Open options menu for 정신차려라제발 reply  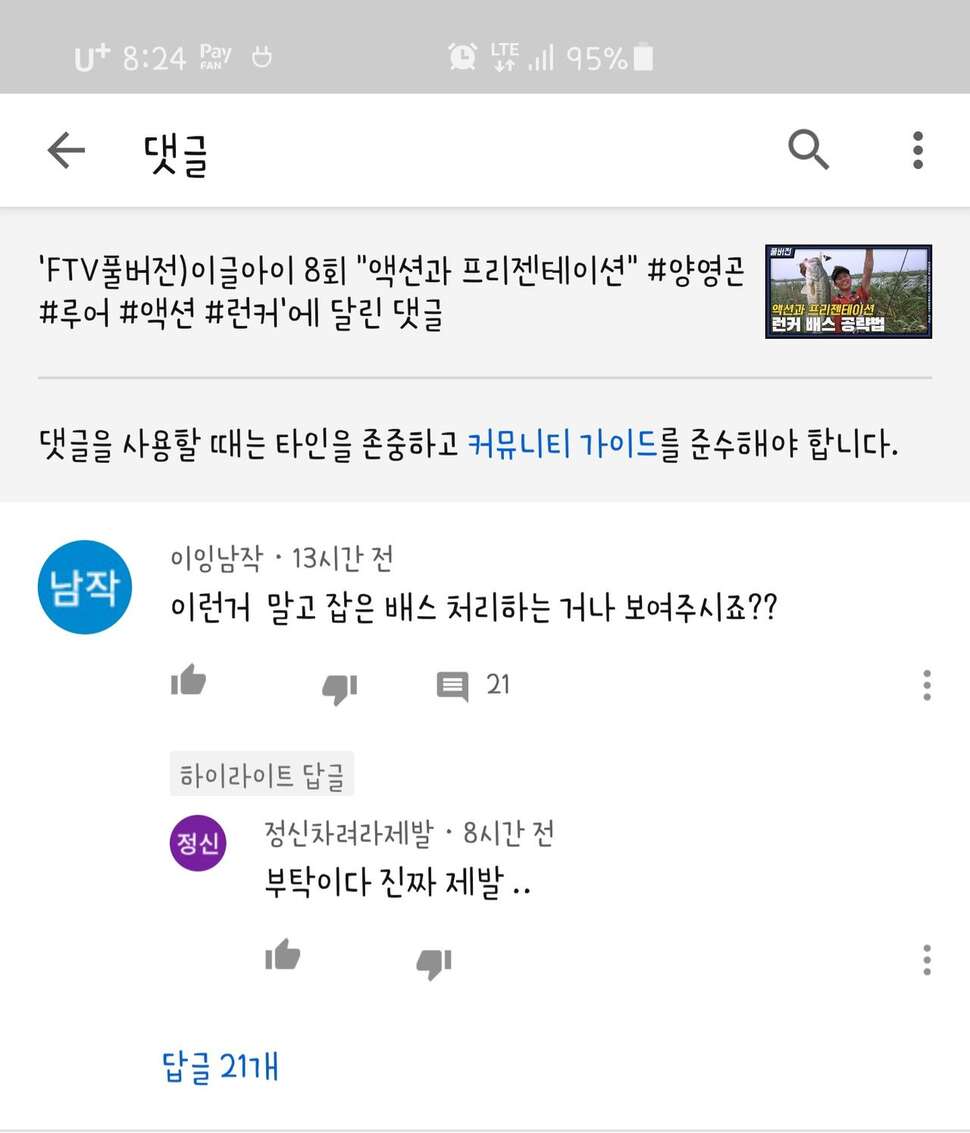click(x=927, y=960)
